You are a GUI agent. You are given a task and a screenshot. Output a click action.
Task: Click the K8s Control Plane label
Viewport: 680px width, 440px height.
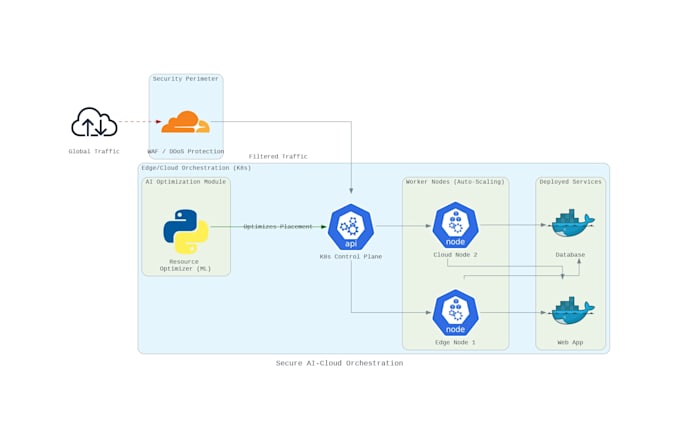[351, 257]
